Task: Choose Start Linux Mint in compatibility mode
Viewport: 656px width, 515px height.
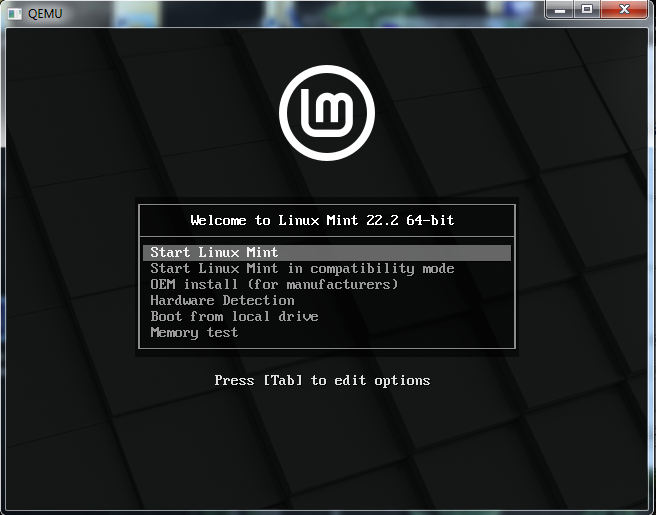Action: 302,269
